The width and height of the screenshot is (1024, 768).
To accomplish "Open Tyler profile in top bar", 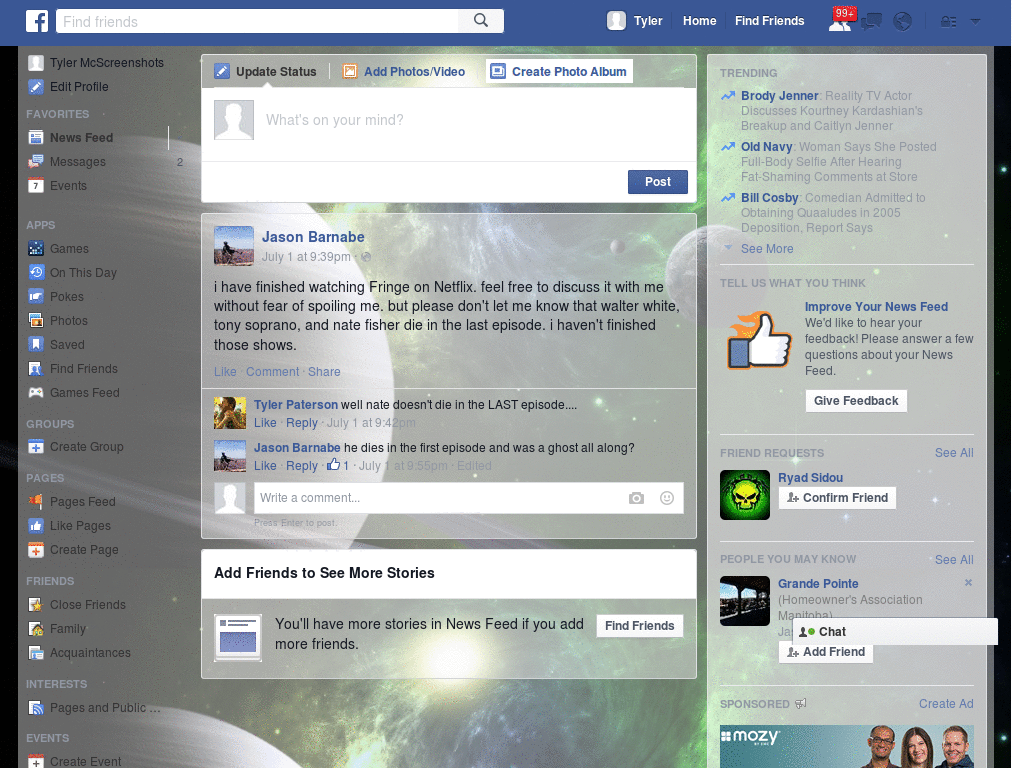I will point(635,21).
